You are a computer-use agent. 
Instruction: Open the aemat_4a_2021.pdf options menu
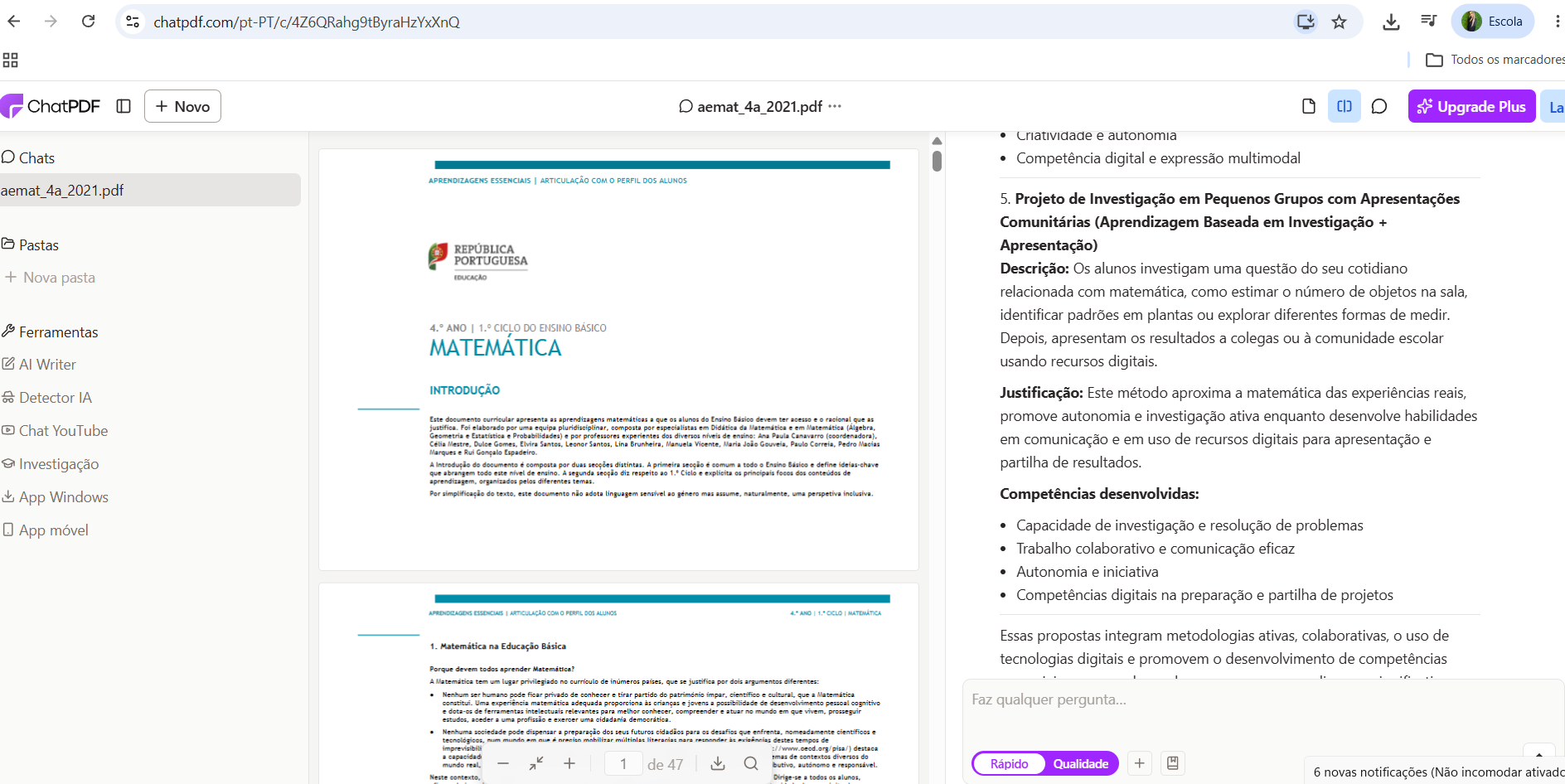coord(835,106)
